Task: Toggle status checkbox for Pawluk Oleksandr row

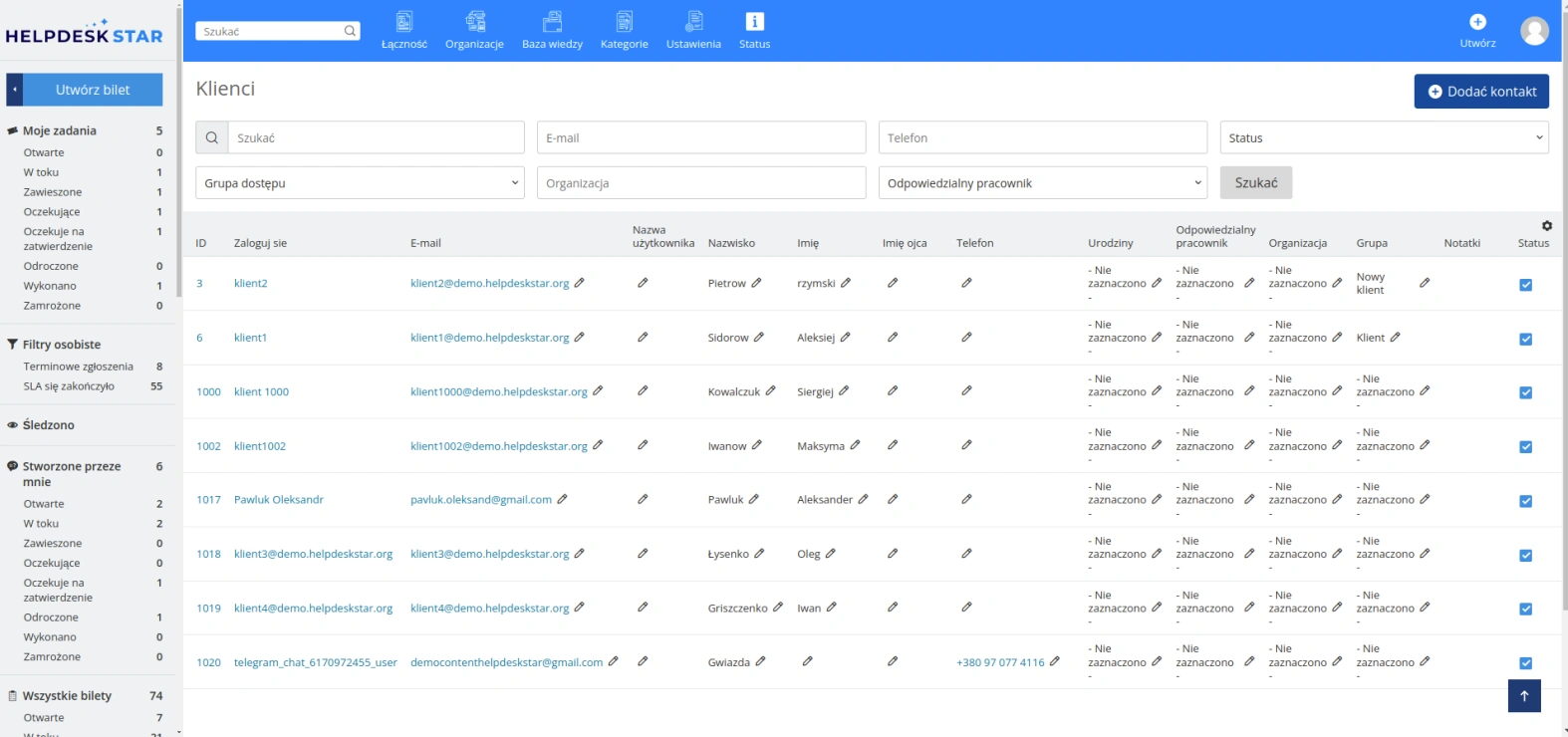Action: click(1525, 501)
